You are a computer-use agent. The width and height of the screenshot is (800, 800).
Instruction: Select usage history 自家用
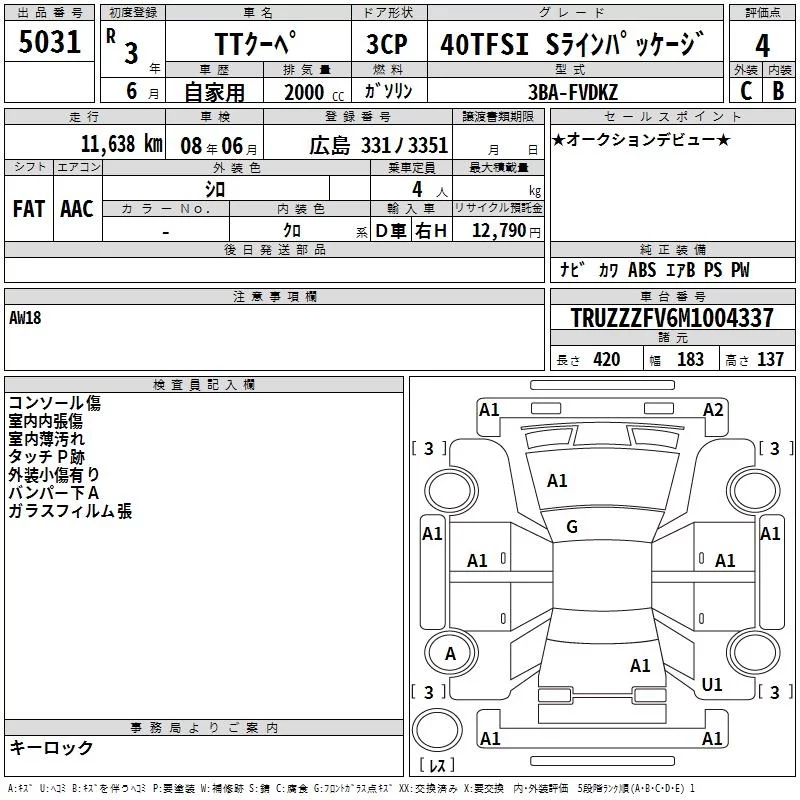214,92
